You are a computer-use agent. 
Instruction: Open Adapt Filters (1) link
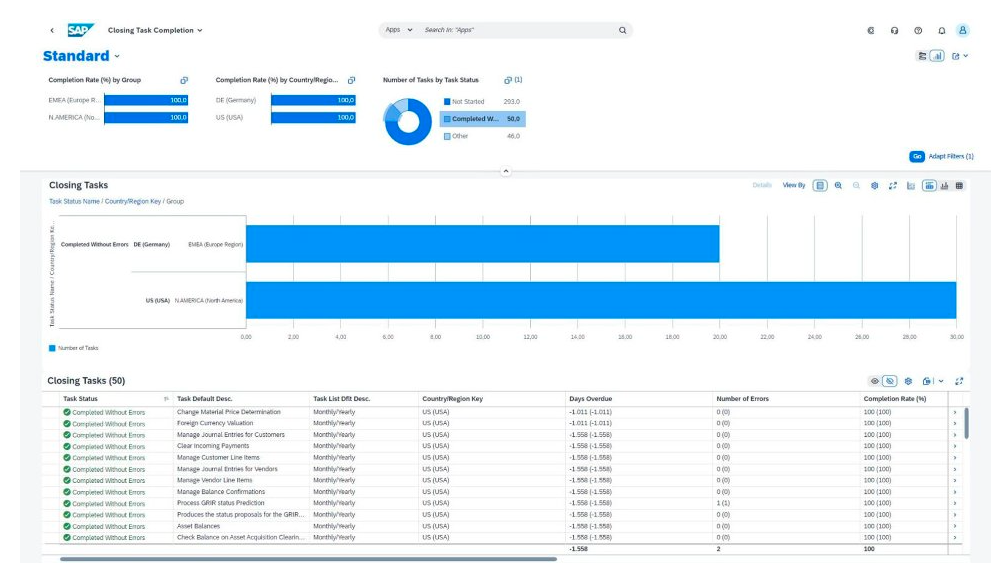(951, 156)
